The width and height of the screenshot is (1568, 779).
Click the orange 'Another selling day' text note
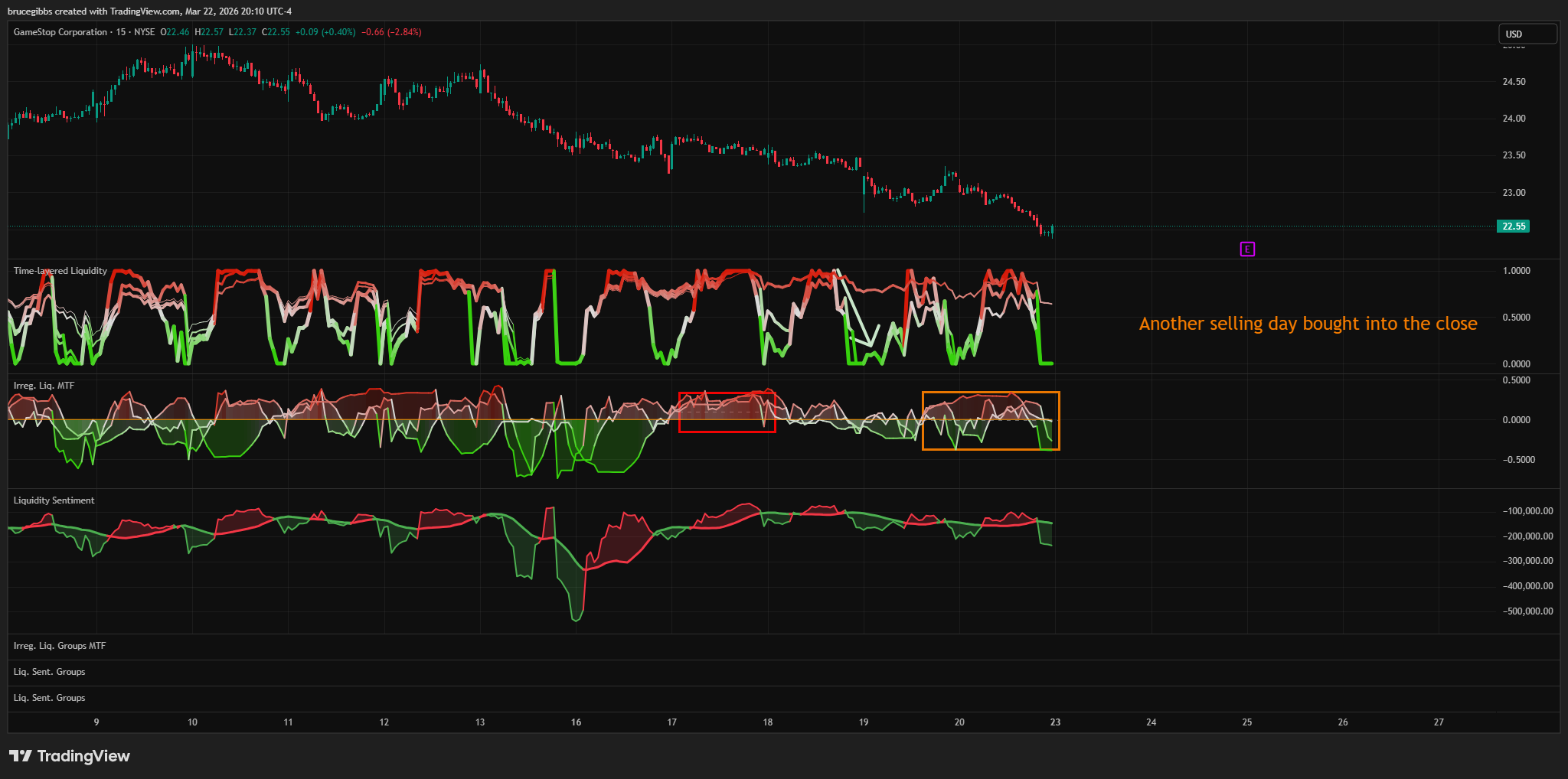pos(1308,324)
